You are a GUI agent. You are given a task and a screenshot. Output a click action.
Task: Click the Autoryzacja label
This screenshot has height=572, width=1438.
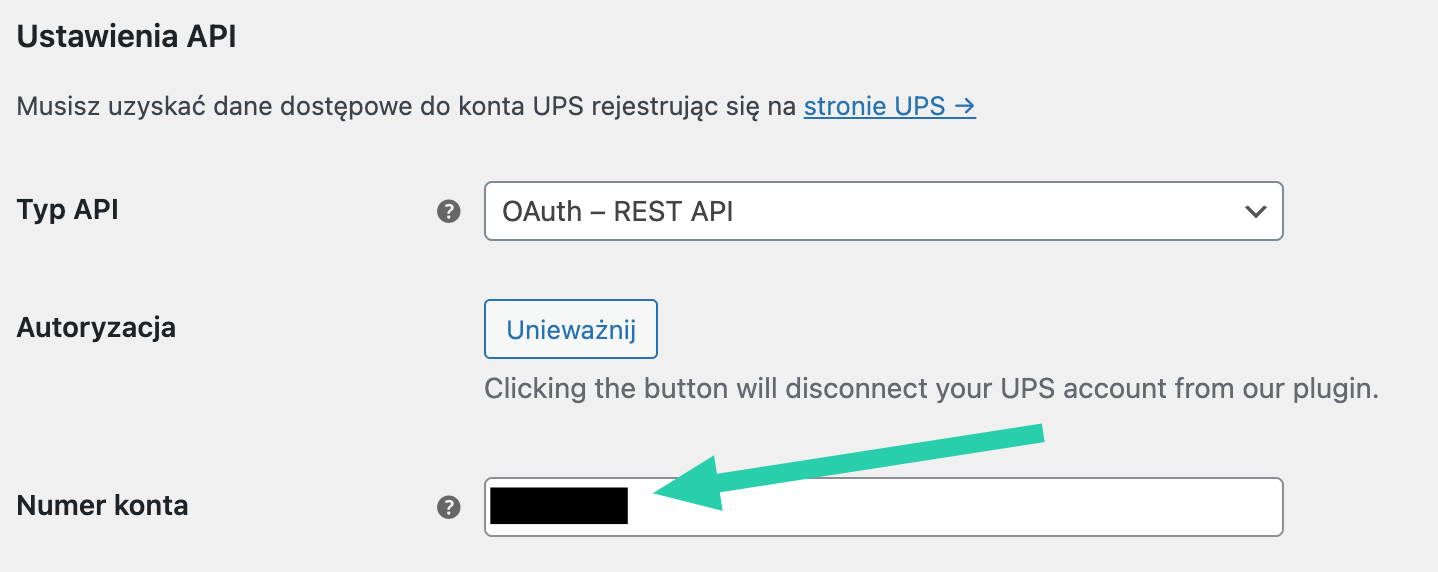[x=96, y=327]
